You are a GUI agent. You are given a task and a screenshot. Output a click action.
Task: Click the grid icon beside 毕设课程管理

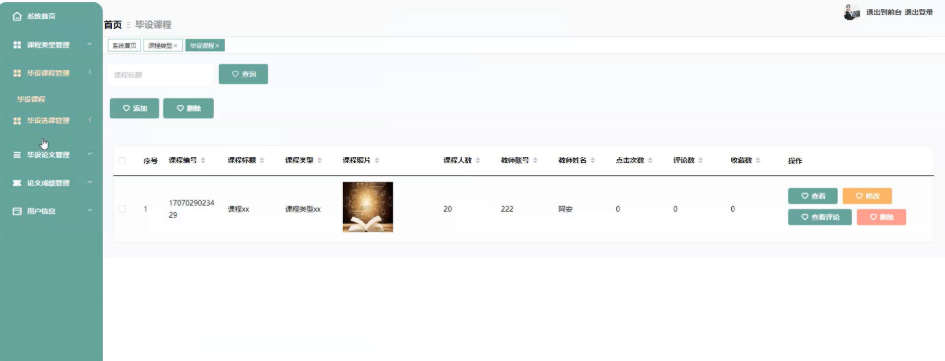click(x=17, y=73)
